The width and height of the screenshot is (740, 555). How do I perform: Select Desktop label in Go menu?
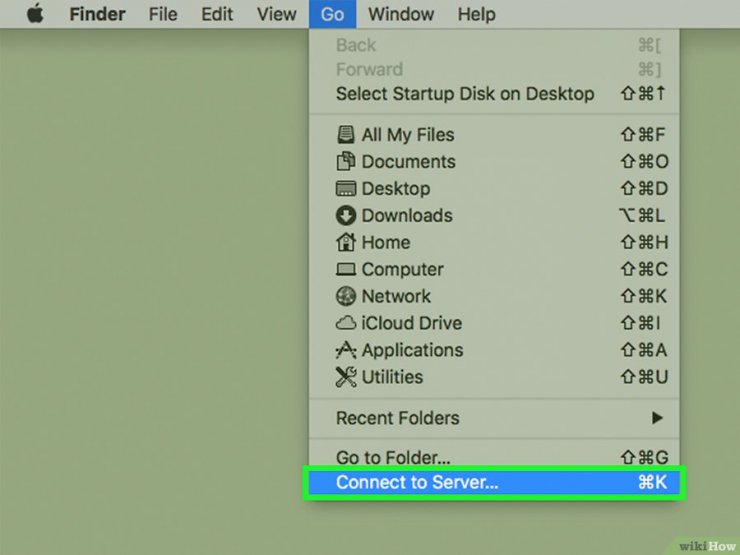(395, 189)
